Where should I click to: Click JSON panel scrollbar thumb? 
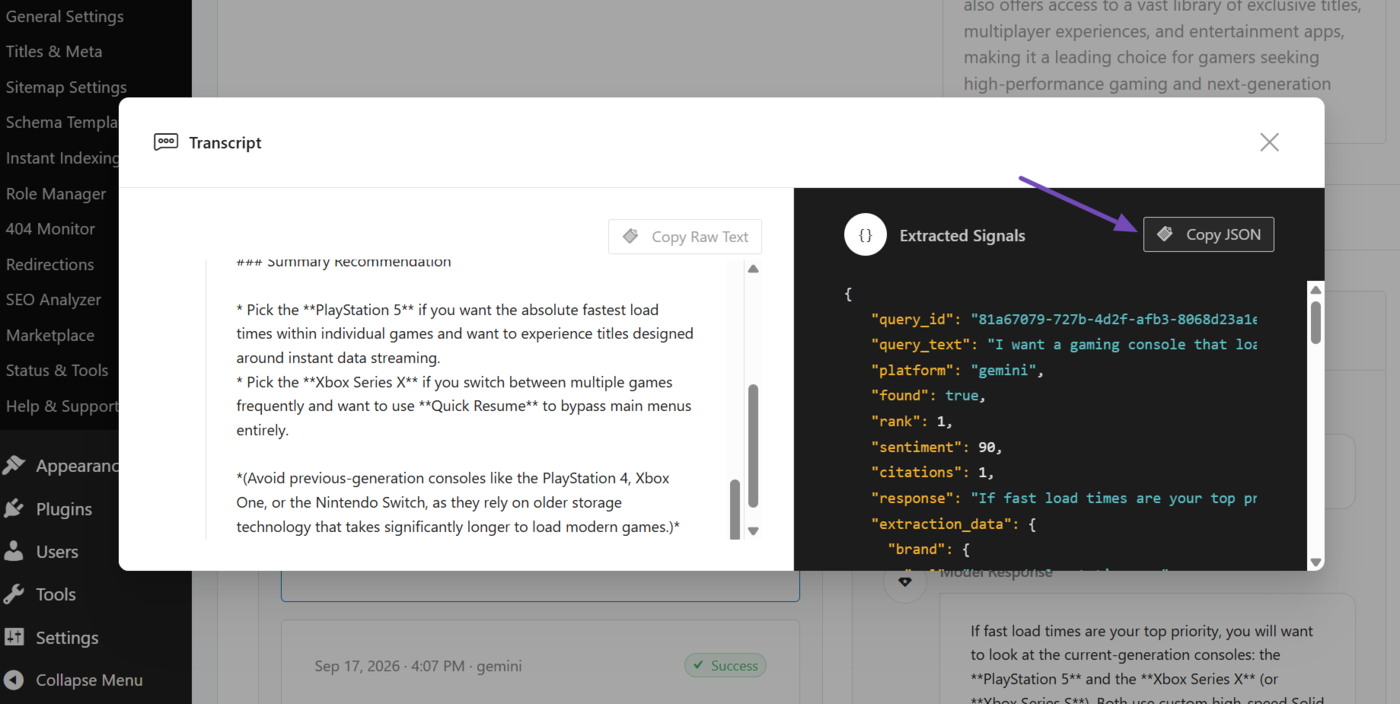point(1316,322)
